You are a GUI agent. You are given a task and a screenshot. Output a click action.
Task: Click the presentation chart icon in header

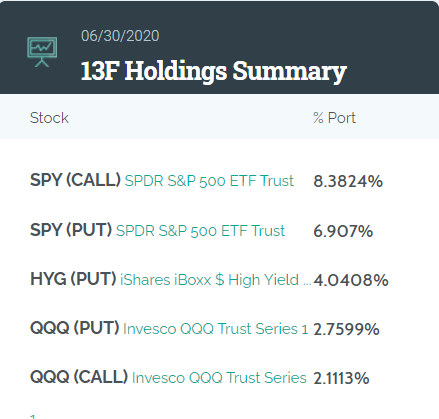pos(42,52)
